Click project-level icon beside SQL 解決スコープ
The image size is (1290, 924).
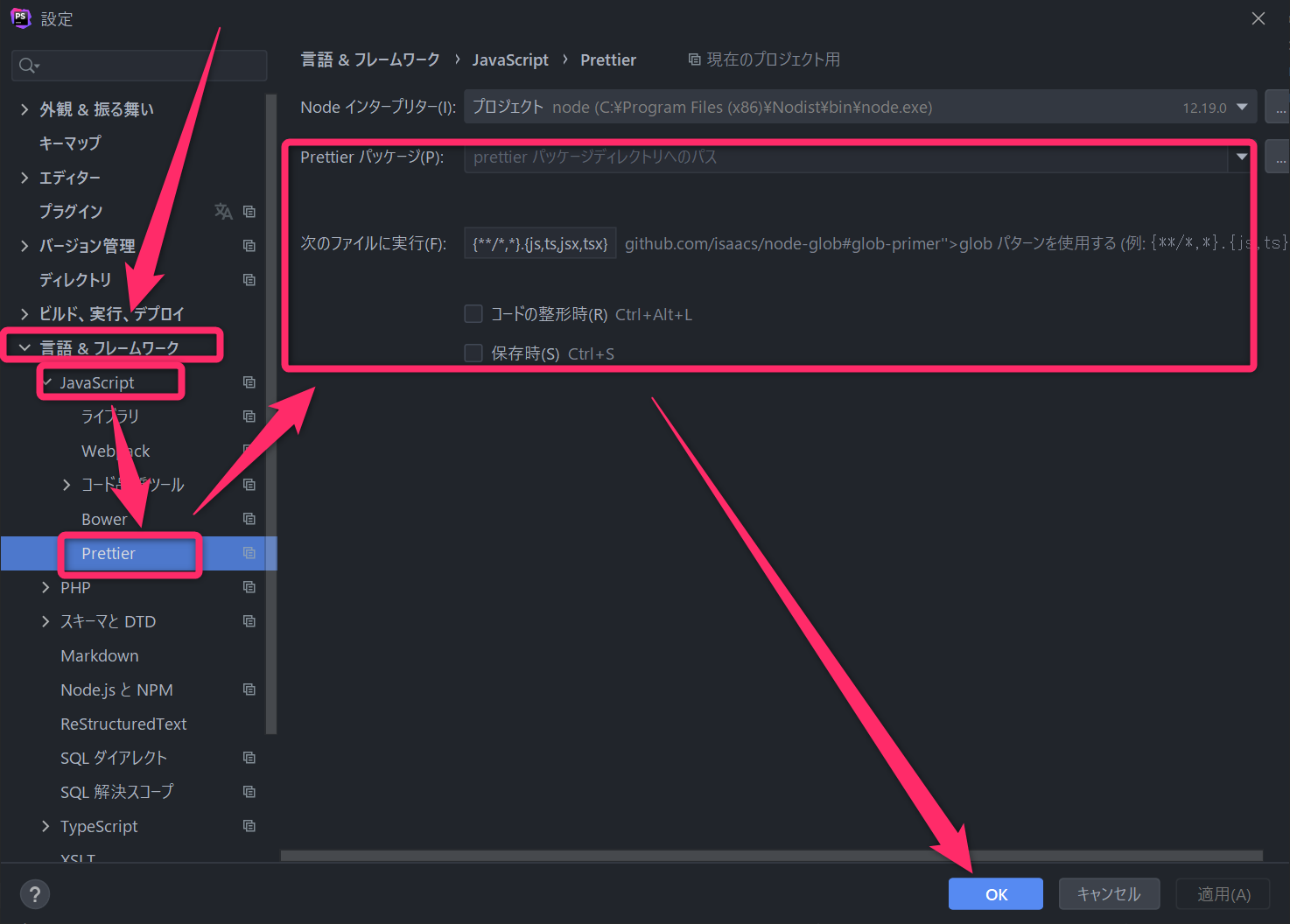point(249,792)
